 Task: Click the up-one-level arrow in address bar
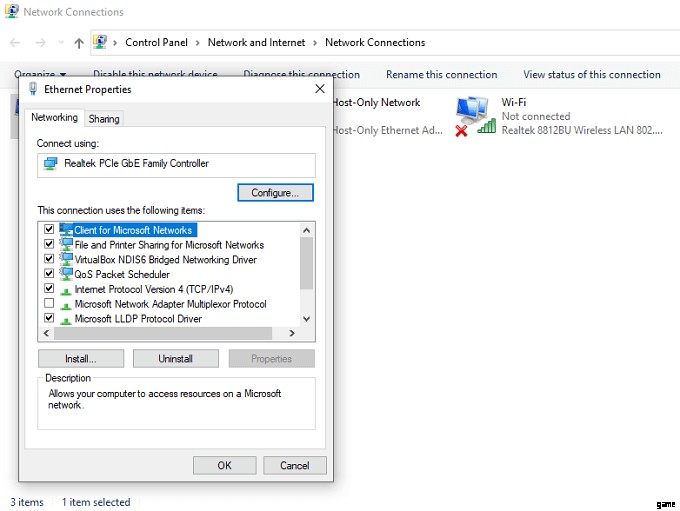pos(79,43)
